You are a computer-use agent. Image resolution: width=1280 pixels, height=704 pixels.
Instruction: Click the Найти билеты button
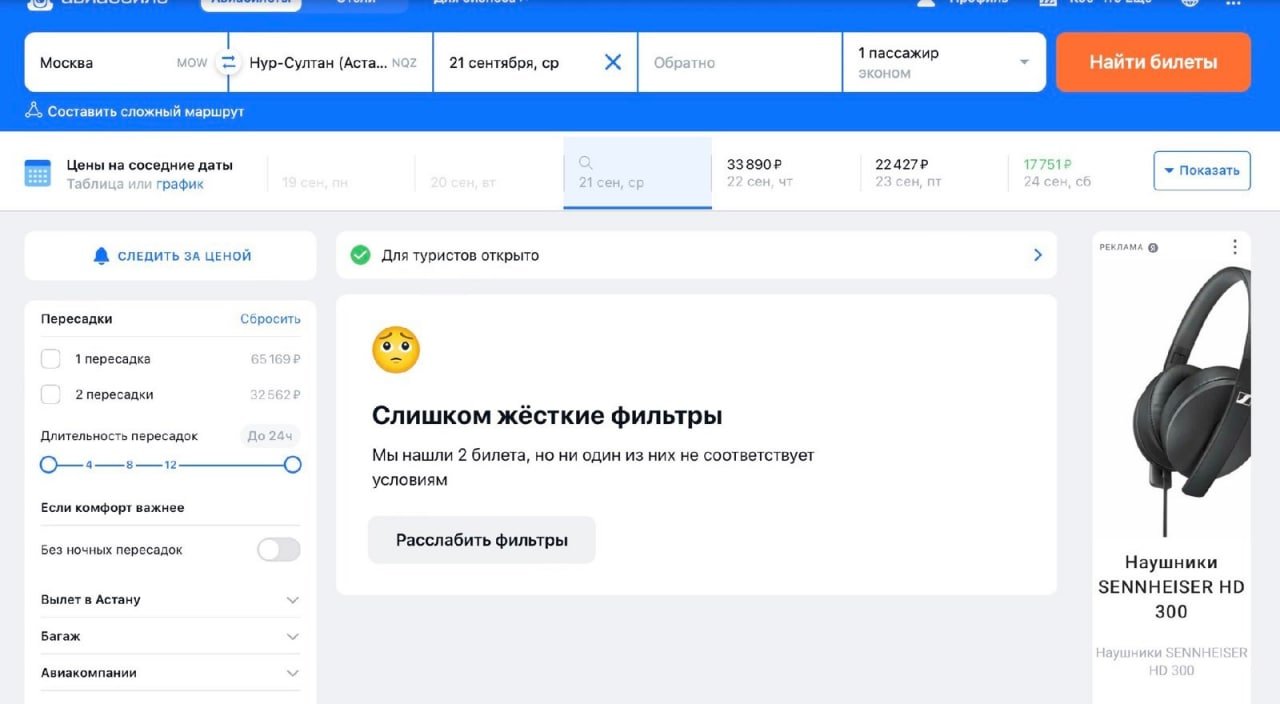pos(1153,62)
